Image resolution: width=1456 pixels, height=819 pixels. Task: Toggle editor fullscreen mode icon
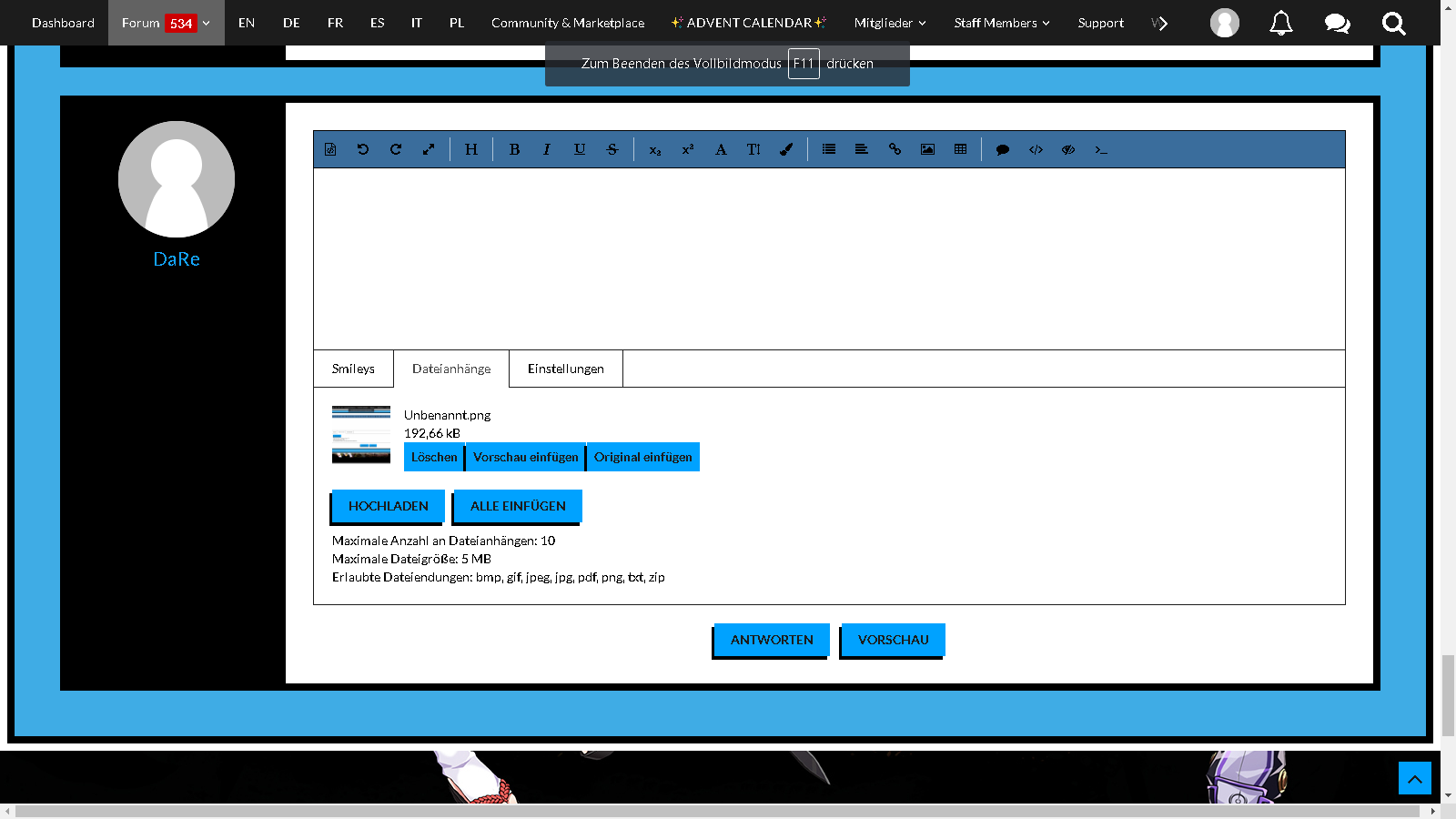coord(429,149)
